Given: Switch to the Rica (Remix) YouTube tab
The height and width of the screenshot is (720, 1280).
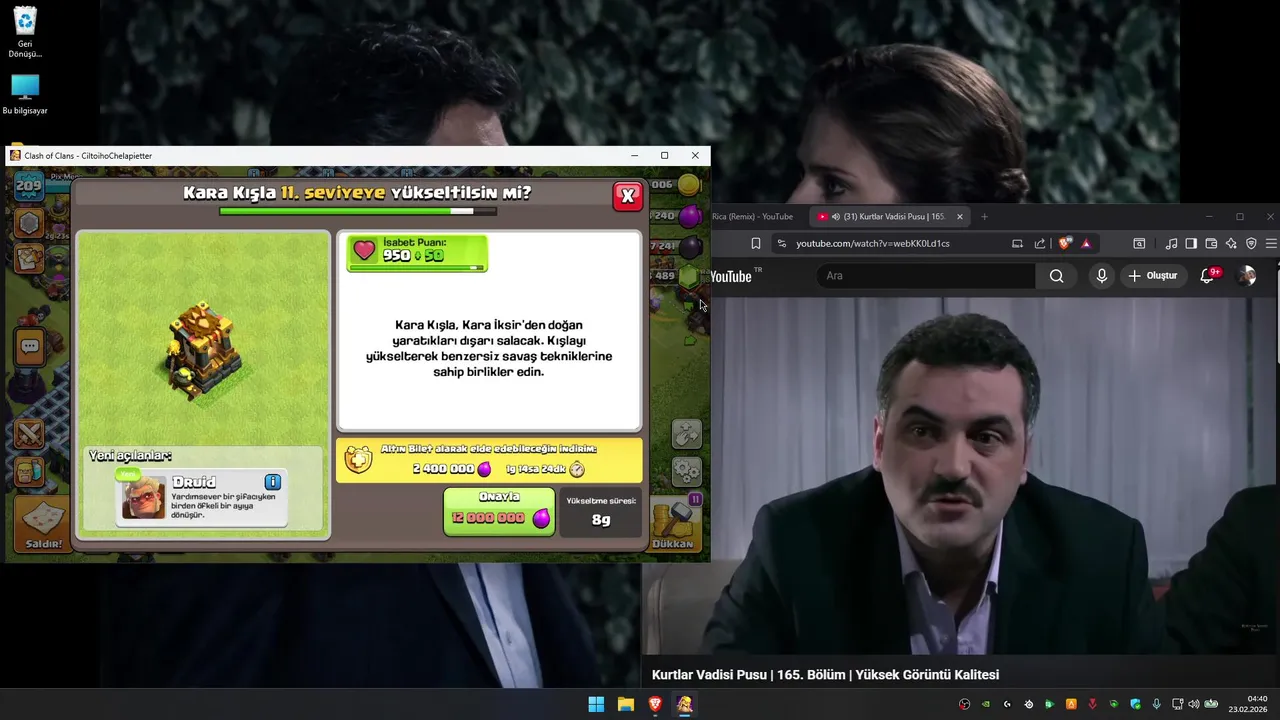Looking at the screenshot, I should pos(752,216).
